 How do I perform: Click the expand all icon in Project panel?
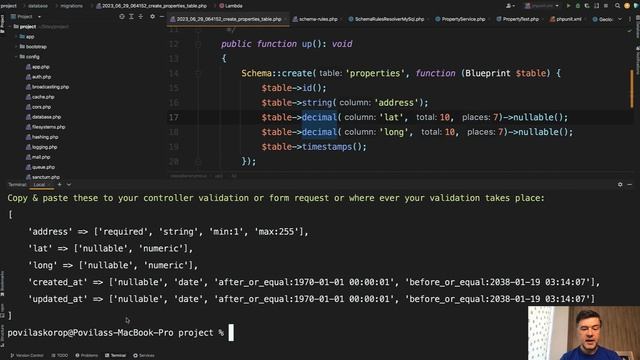[131, 17]
